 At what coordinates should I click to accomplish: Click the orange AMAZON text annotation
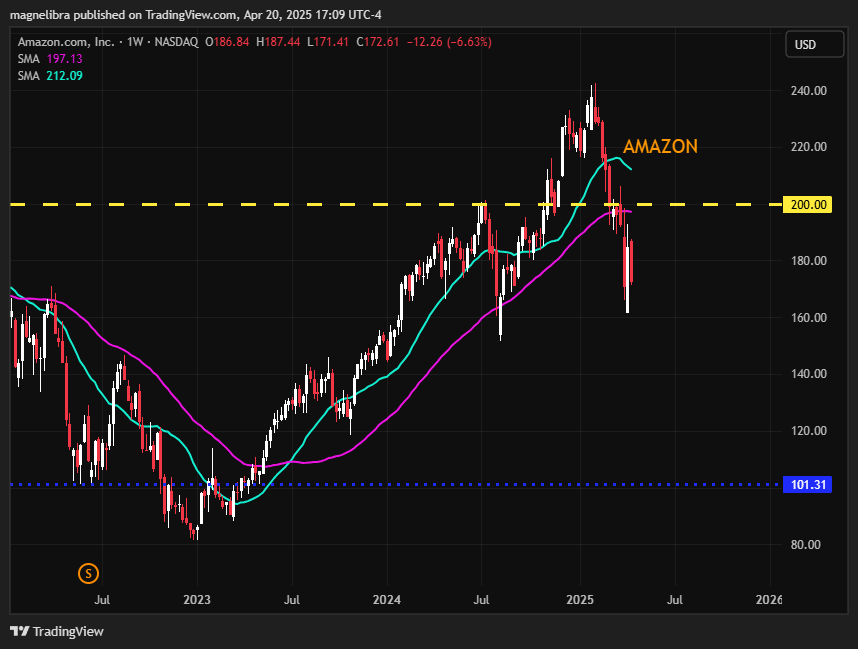660,147
